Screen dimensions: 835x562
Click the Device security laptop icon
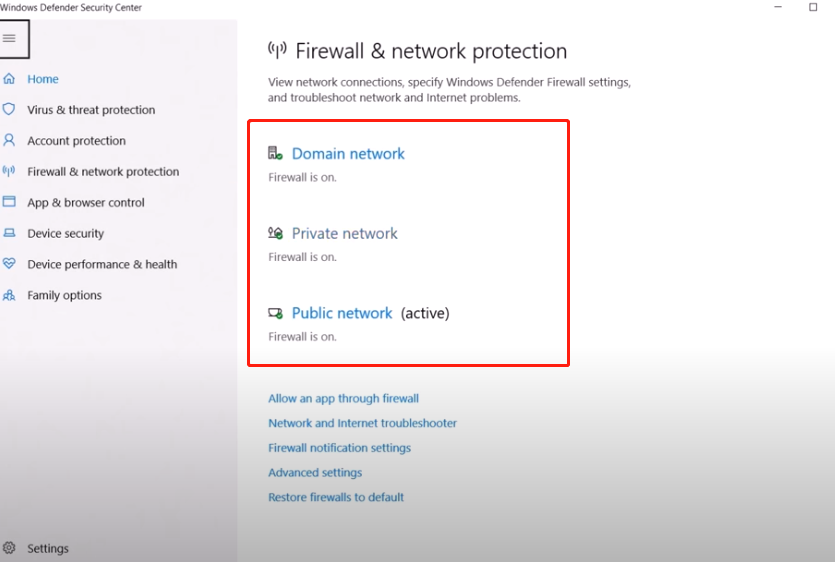[9, 233]
